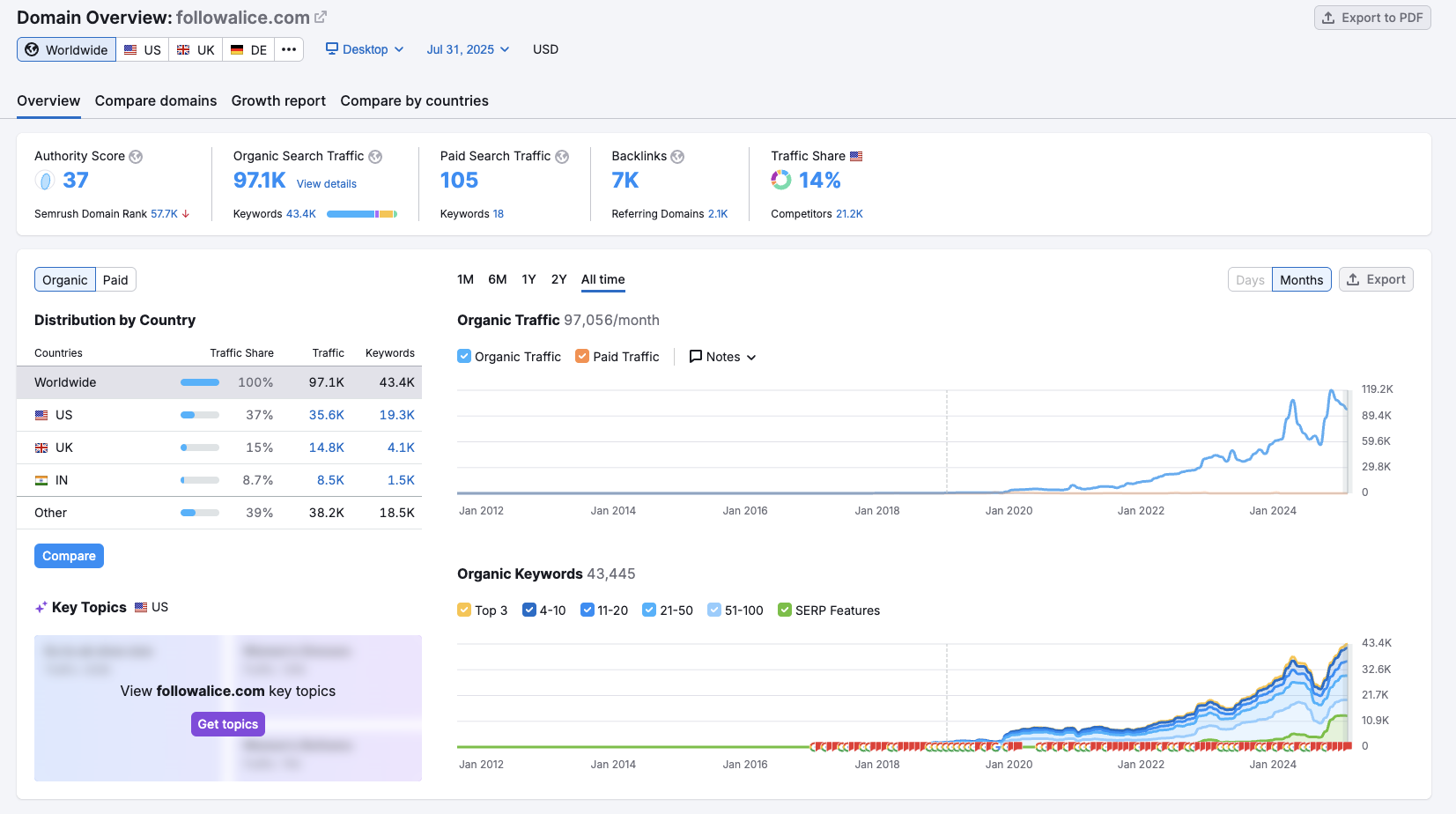The image size is (1456, 814).
Task: Click UK flag in country table
Action: click(41, 448)
